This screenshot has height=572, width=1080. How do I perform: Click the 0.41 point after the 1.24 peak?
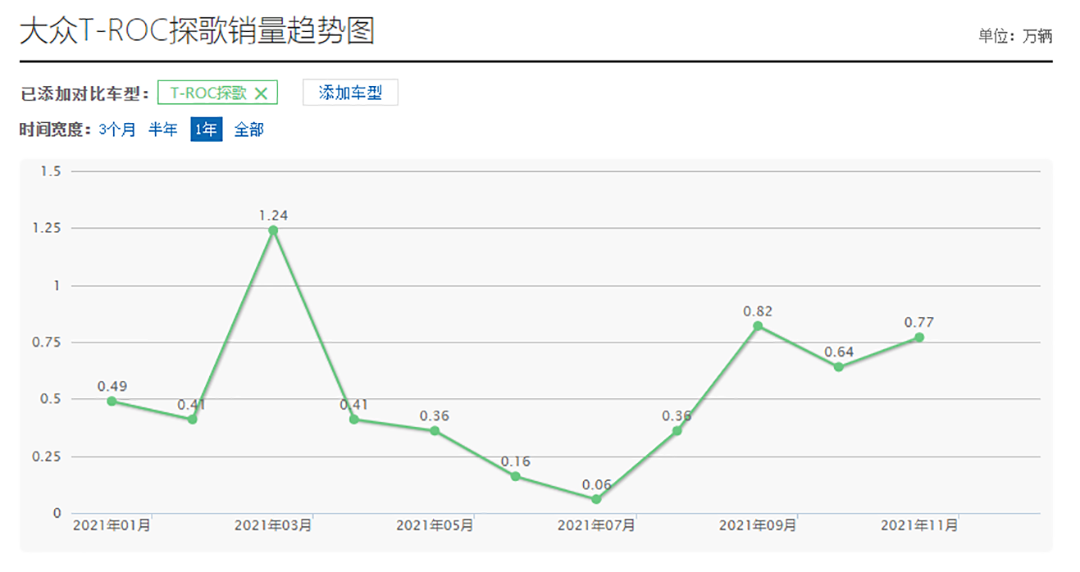pos(354,419)
